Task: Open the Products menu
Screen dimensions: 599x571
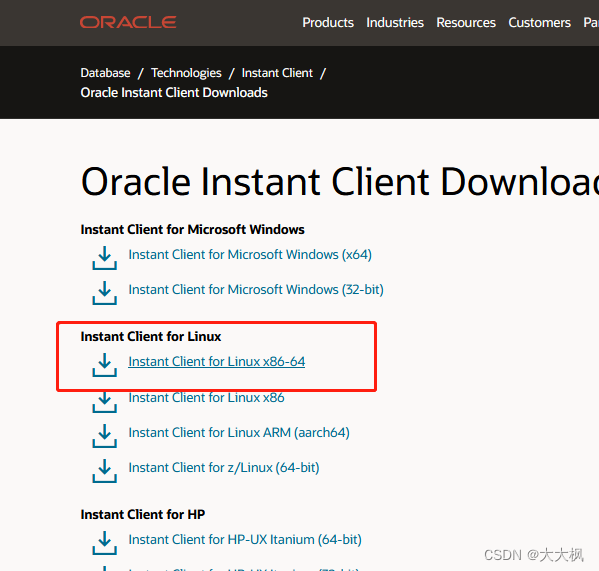Action: 328,23
